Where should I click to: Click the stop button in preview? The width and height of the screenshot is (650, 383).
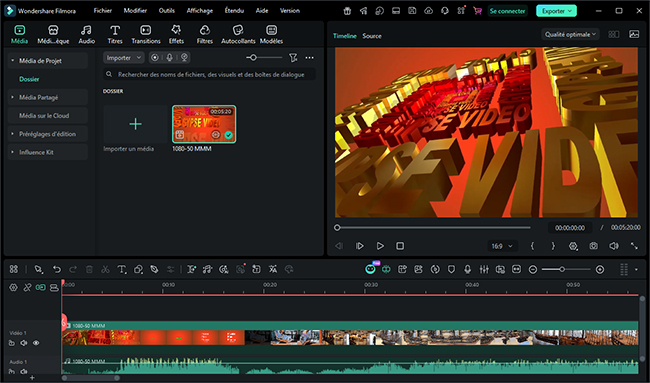pyautogui.click(x=400, y=246)
